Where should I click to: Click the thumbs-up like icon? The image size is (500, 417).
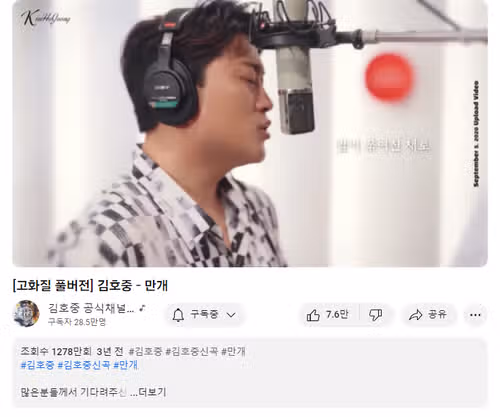313,315
